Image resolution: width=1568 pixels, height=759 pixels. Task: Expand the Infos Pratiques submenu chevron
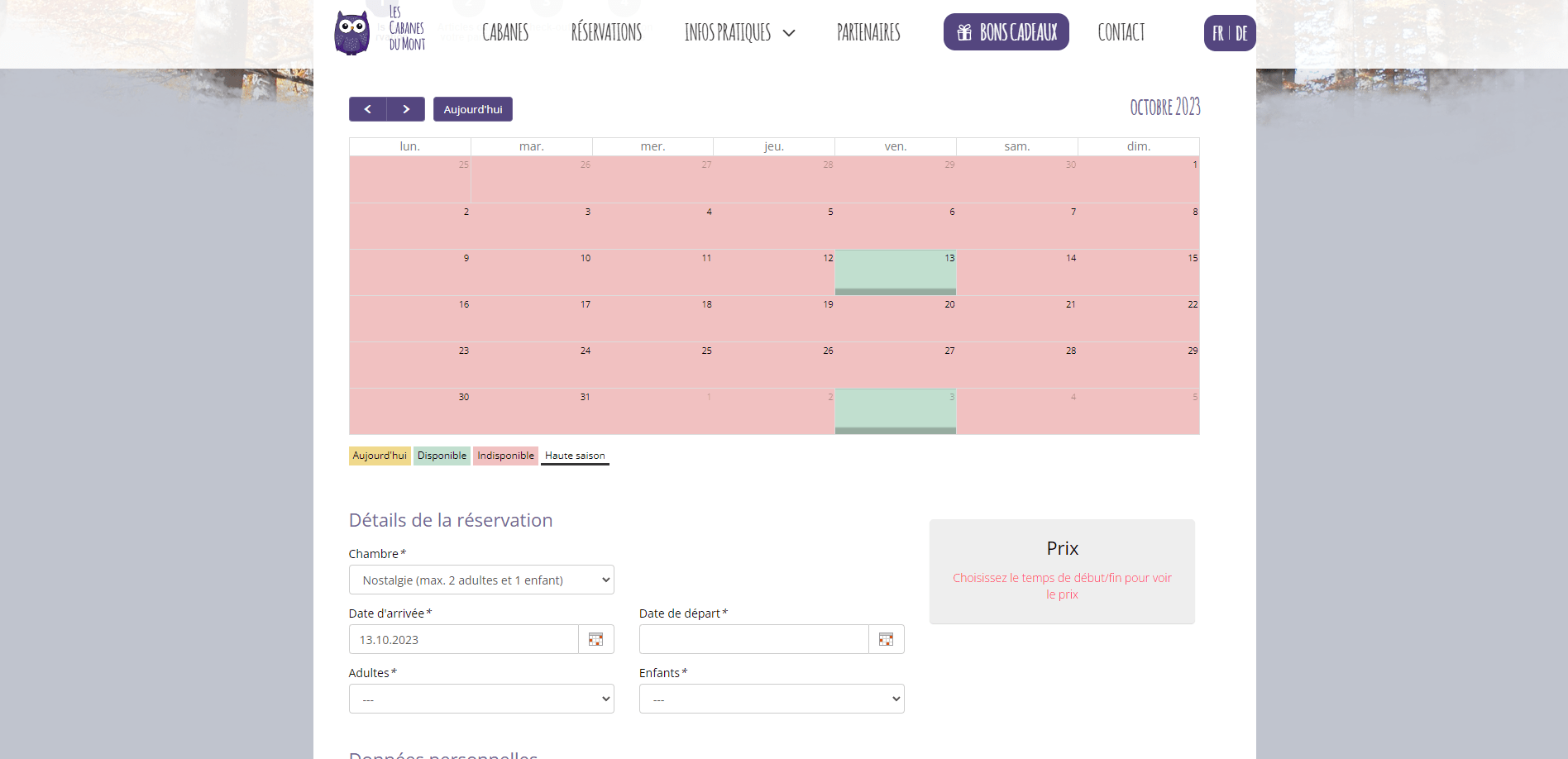click(789, 33)
